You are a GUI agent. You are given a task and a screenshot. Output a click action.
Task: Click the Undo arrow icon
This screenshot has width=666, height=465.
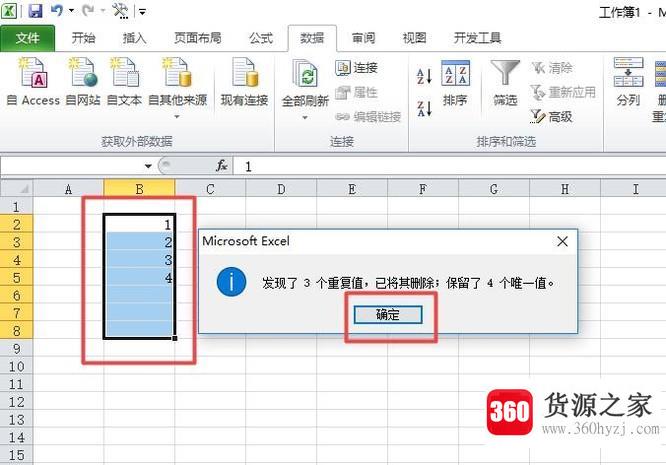click(x=56, y=10)
